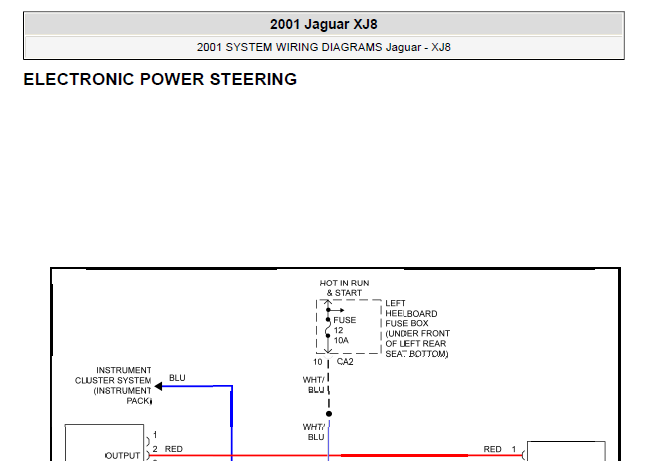Click the splice dot on the WHT/BLU wire

click(329, 413)
